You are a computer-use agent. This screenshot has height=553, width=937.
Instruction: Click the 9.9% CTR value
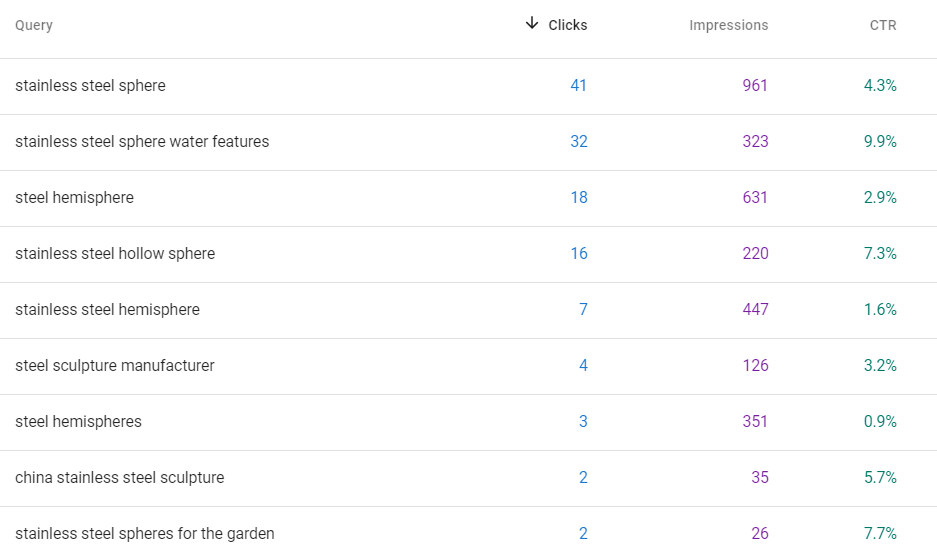coord(880,142)
